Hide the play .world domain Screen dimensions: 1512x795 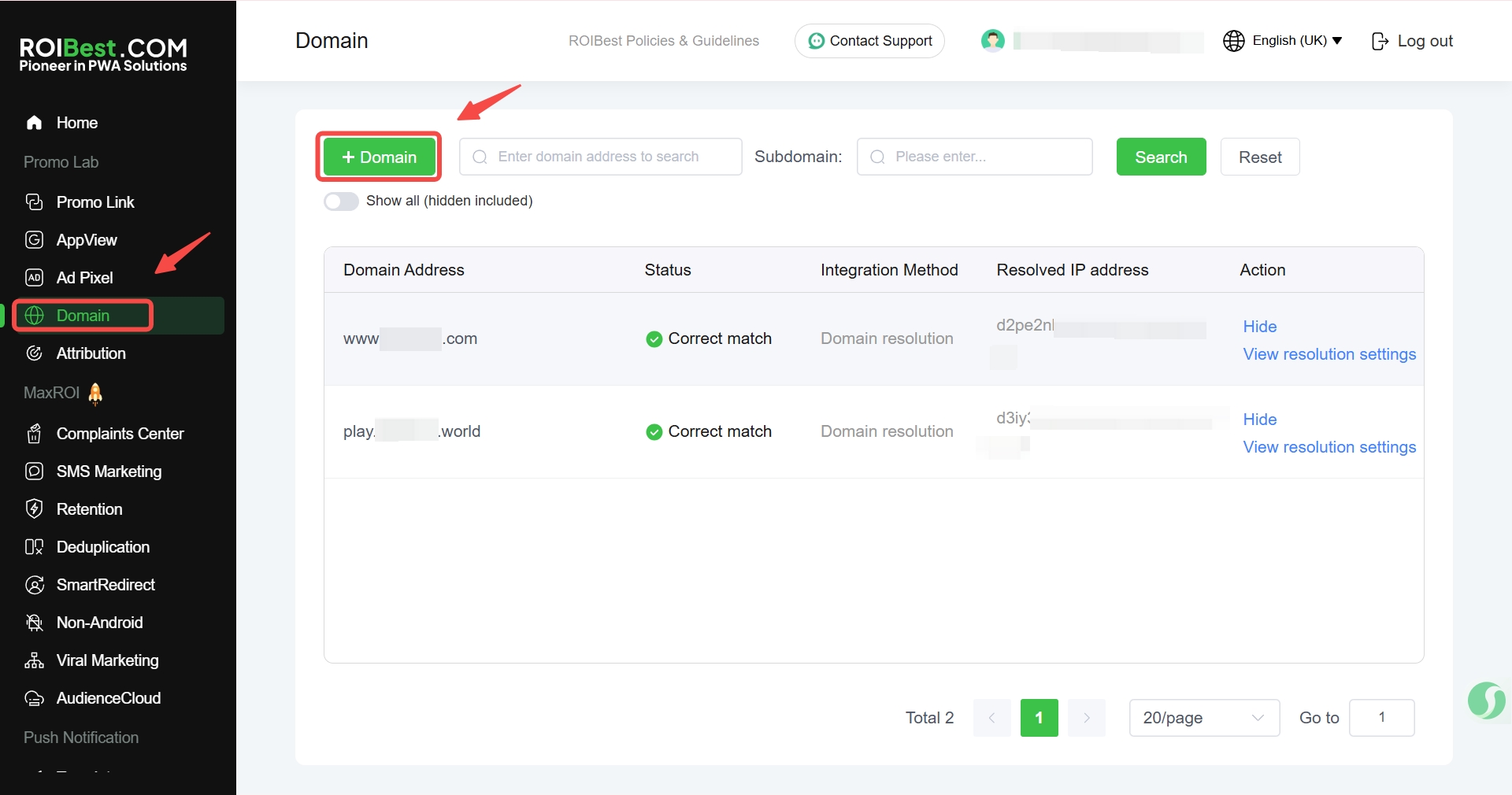1260,420
